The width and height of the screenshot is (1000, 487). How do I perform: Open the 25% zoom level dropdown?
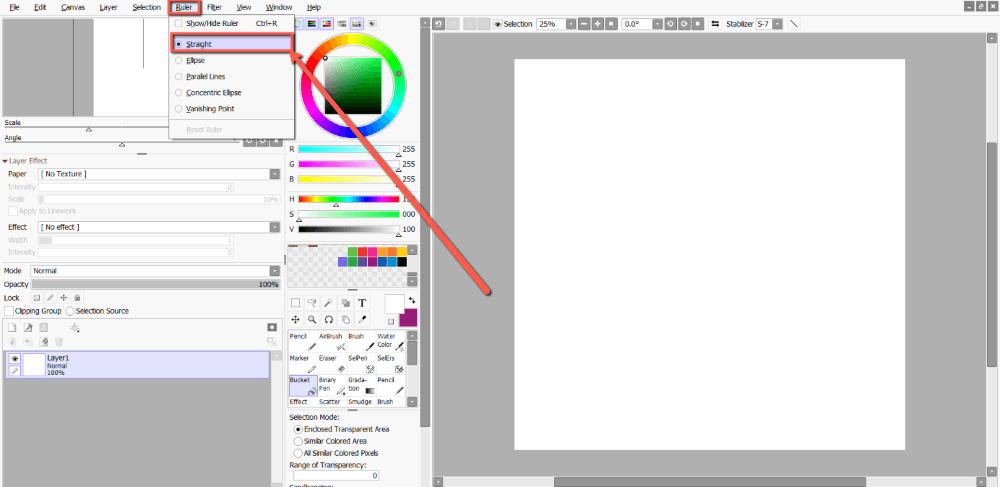click(x=570, y=24)
